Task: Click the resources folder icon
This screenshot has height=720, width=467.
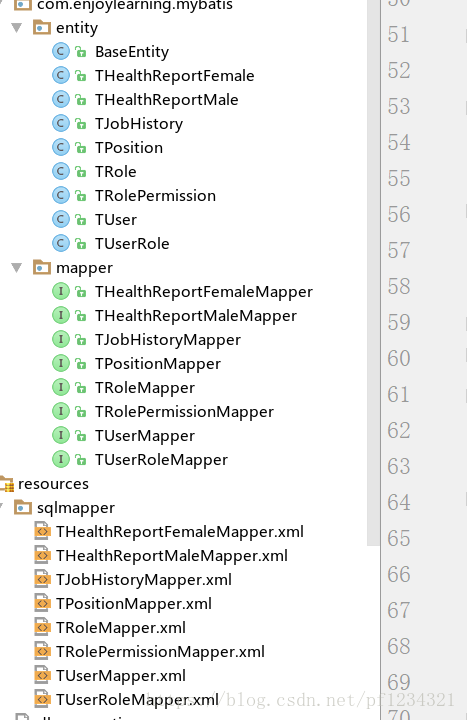Action: [7, 484]
